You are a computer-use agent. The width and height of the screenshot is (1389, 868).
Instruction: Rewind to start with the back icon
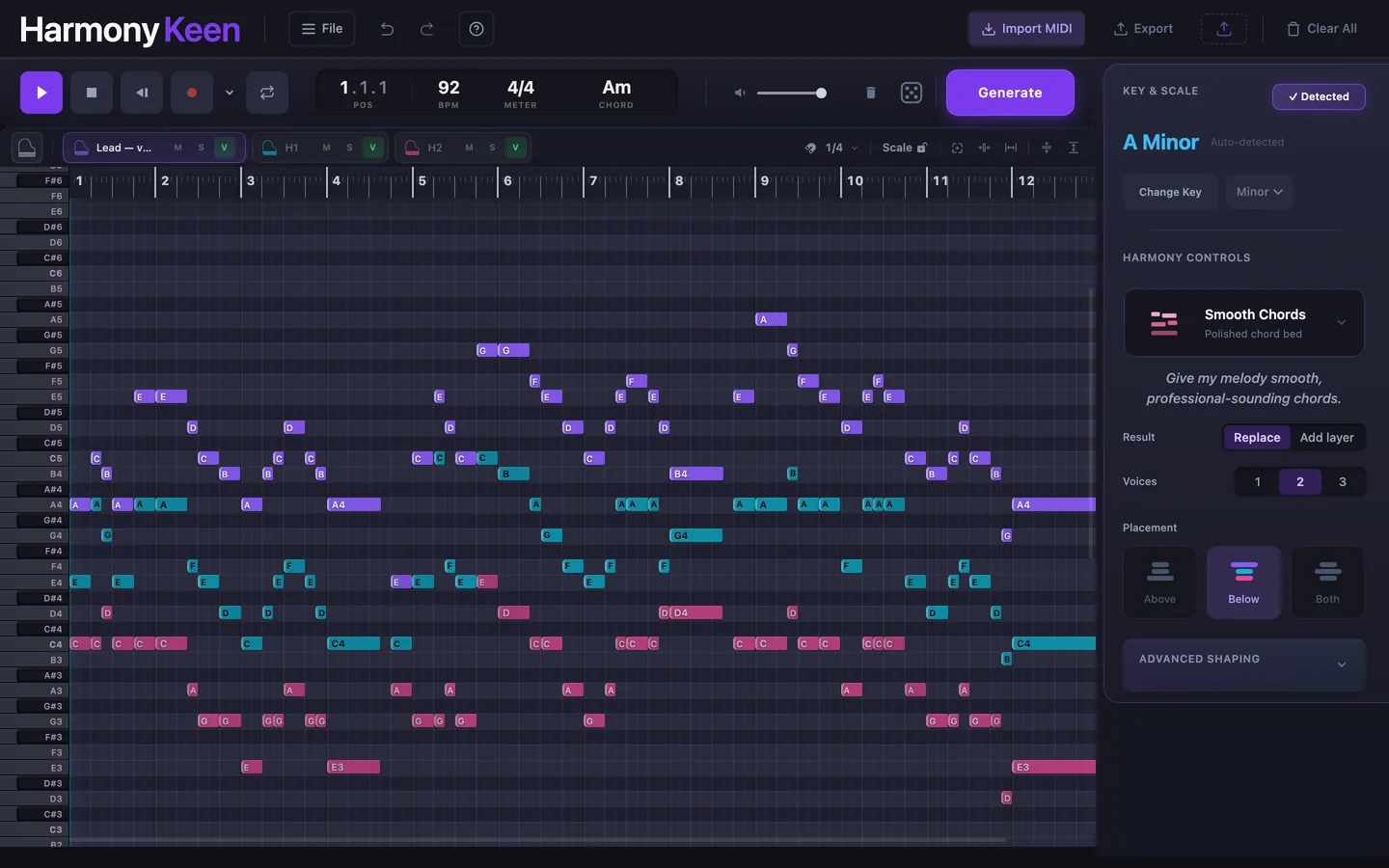click(x=142, y=93)
